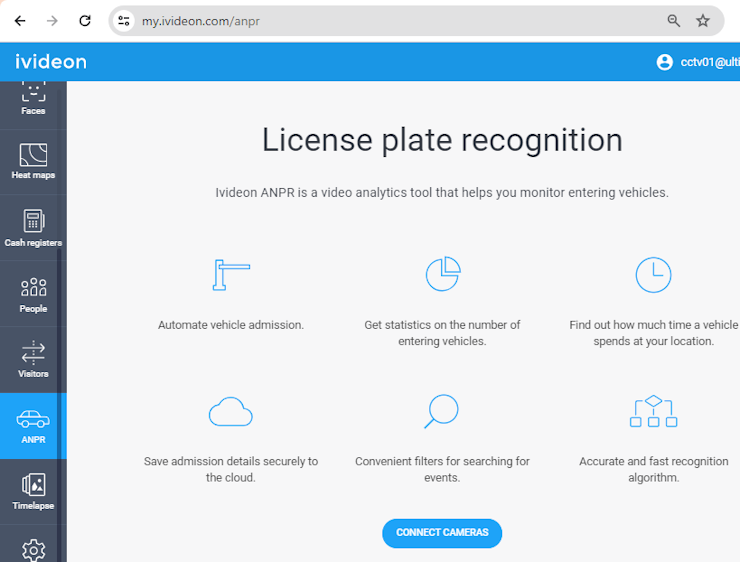Select the ANPR sidebar item

(x=33, y=426)
